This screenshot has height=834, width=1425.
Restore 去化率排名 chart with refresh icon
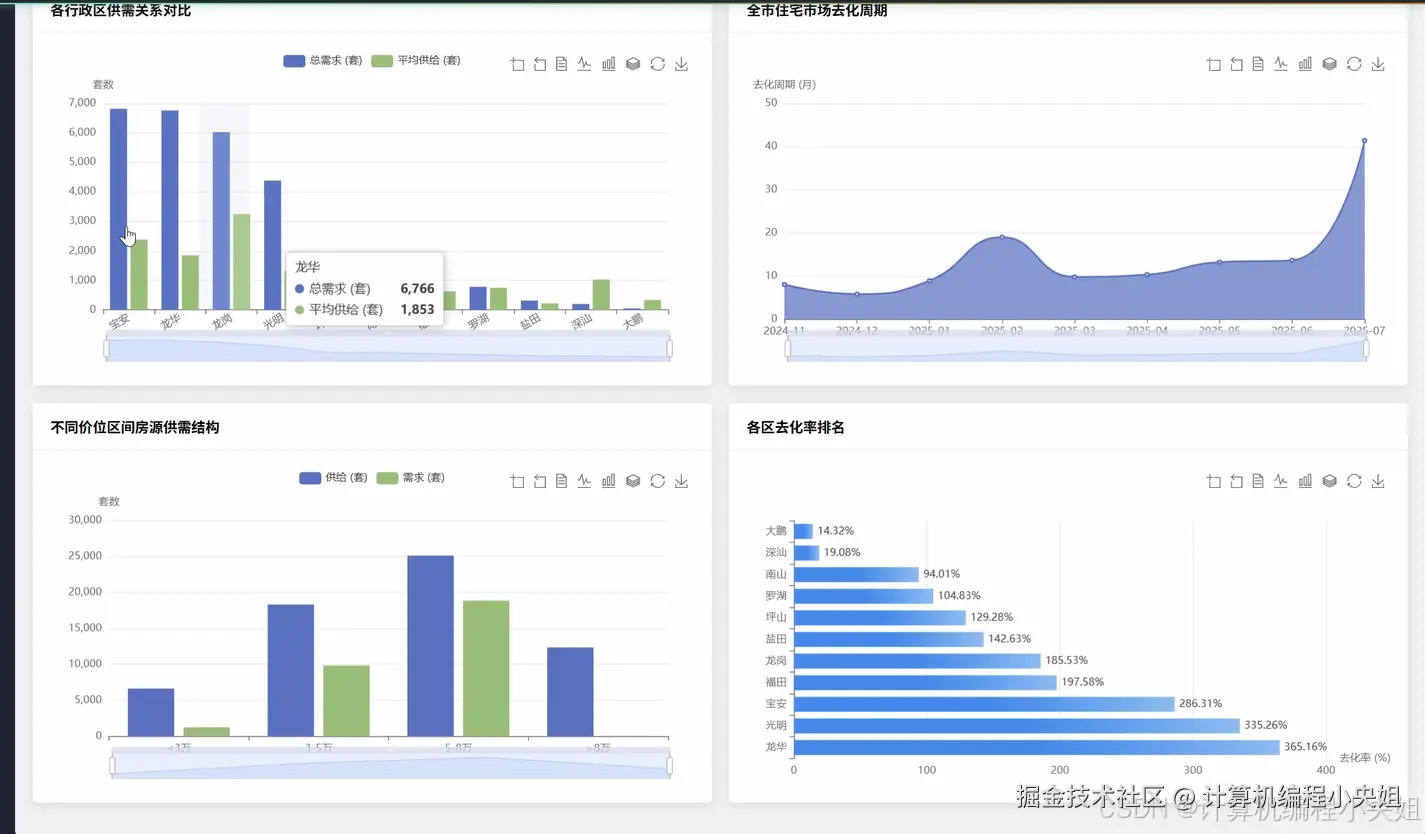click(x=1354, y=481)
